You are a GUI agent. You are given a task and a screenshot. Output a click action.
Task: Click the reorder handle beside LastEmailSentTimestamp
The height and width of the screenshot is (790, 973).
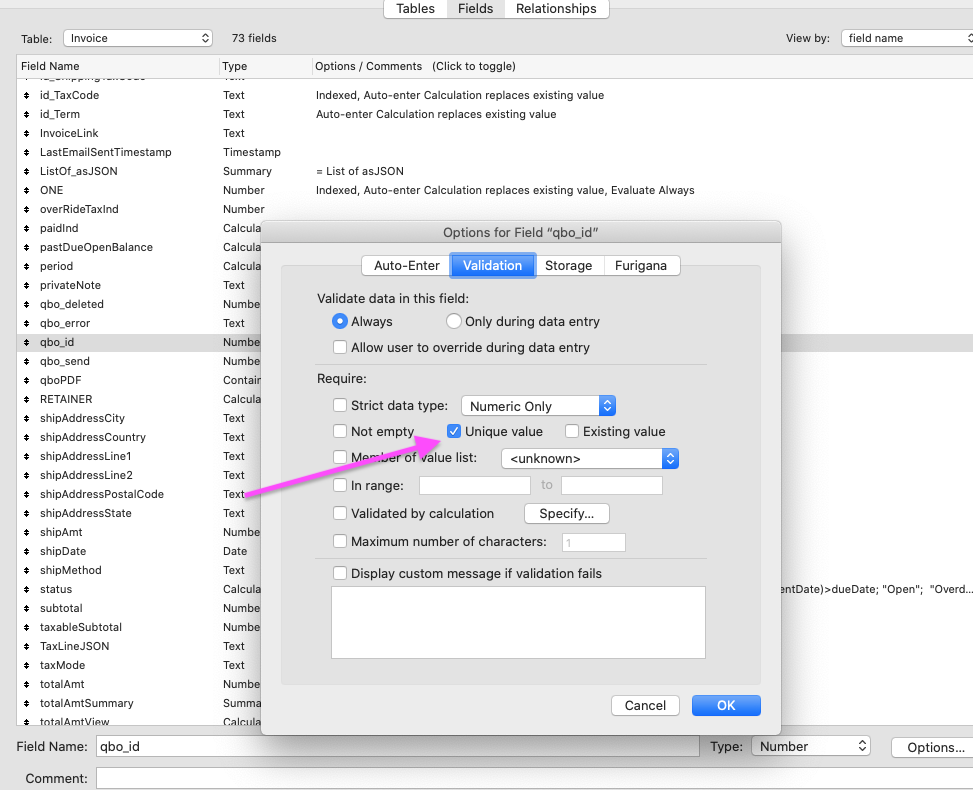pos(27,153)
